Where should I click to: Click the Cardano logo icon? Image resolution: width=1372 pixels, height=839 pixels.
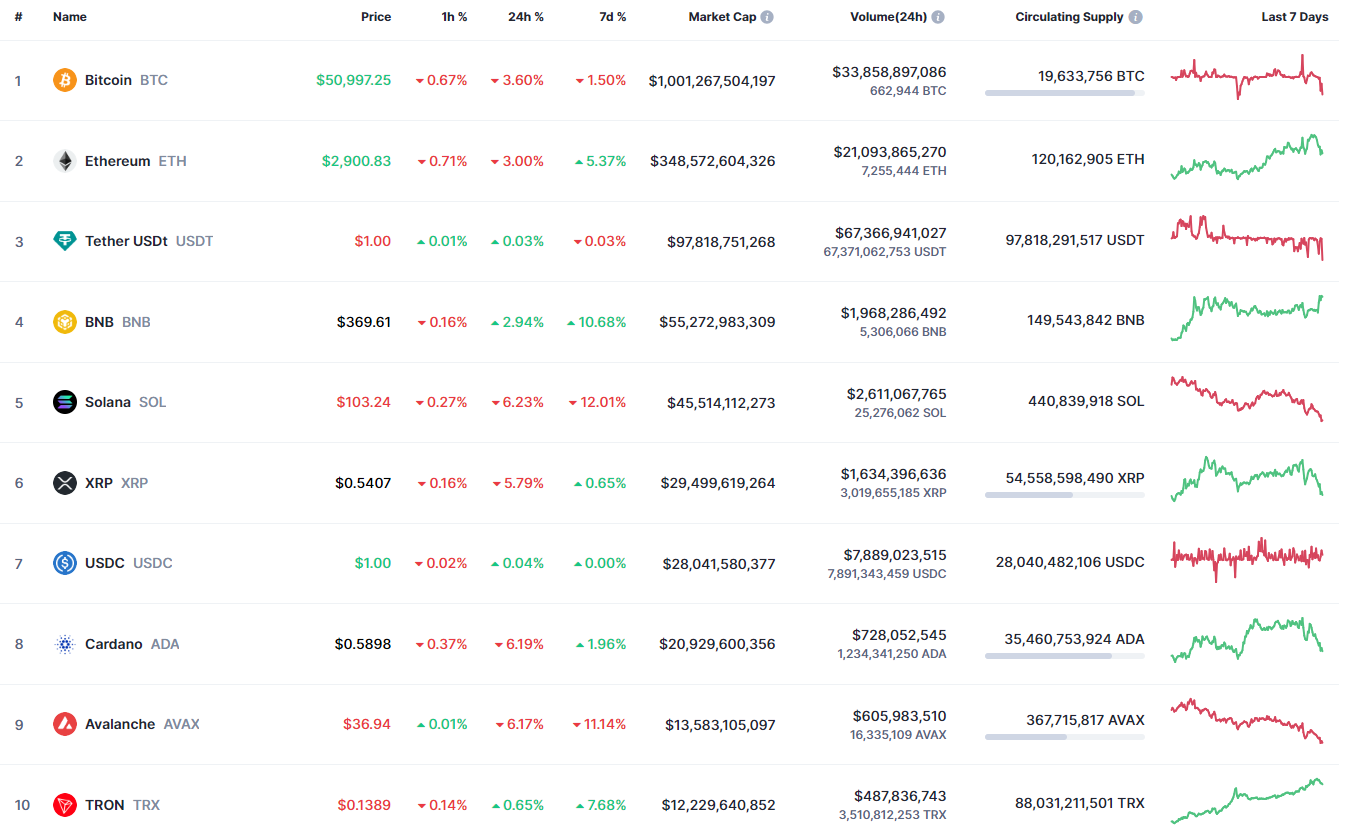point(65,644)
